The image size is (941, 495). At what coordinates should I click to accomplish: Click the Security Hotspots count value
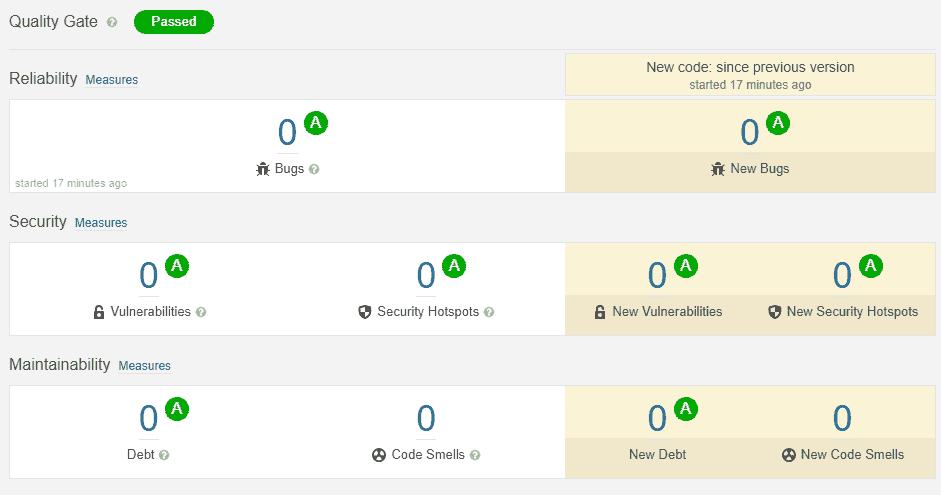click(x=426, y=275)
